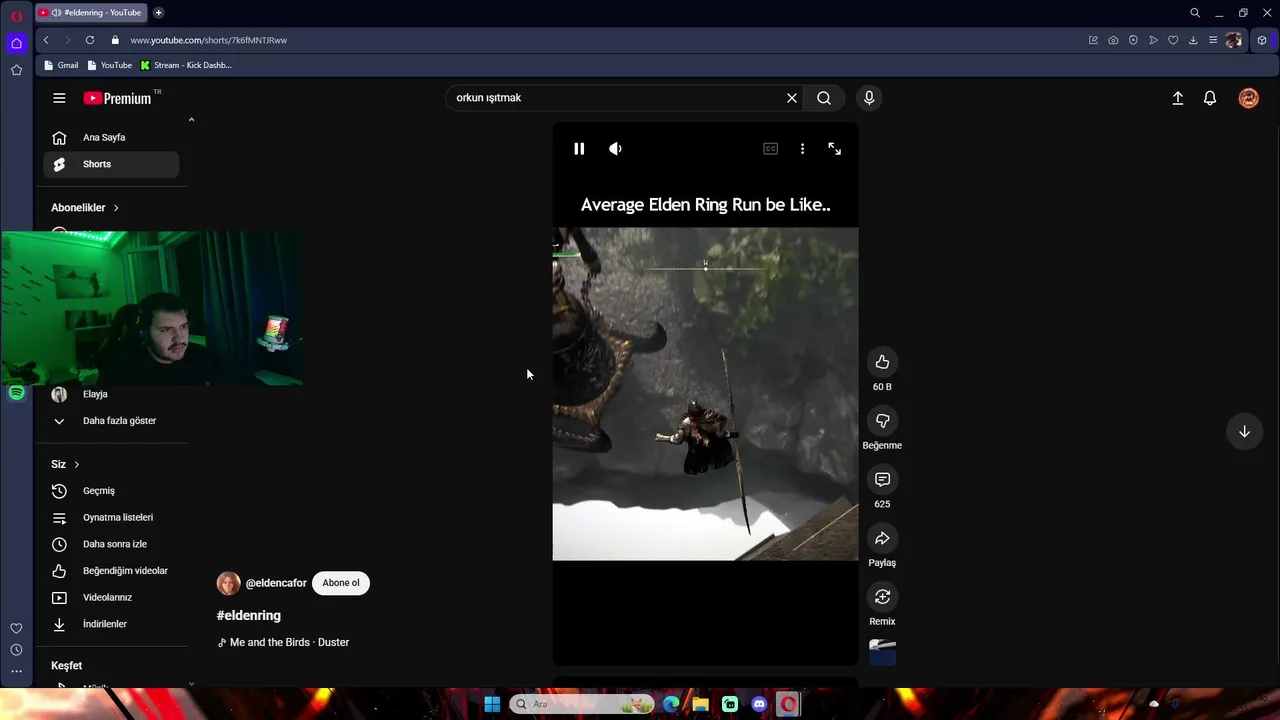Open İndirilenler downloads
Screen dimensions: 1280x720
(x=111, y=624)
